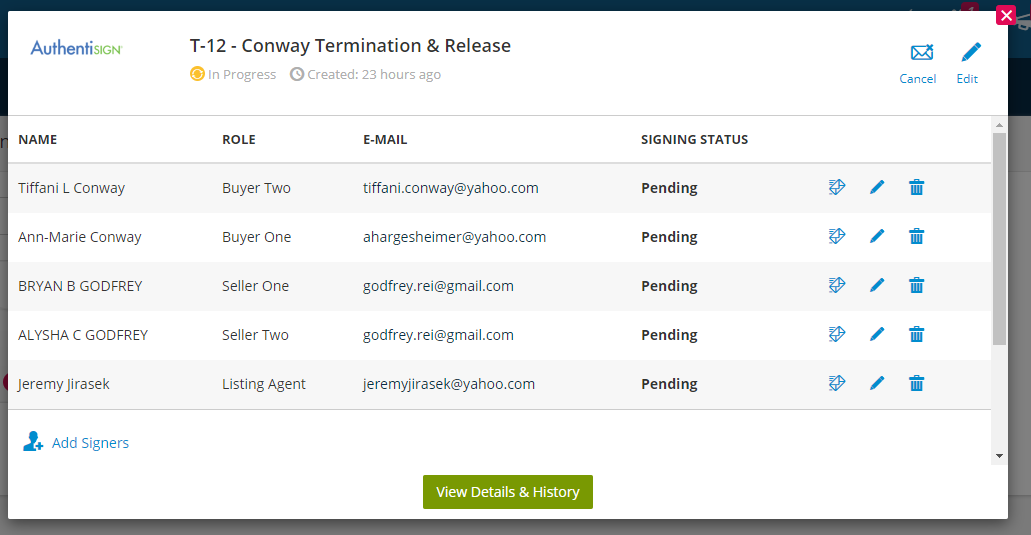Viewport: 1031px width, 535px height.
Task: Resend signing invite to Ann-Marie Conway
Action: coord(838,236)
